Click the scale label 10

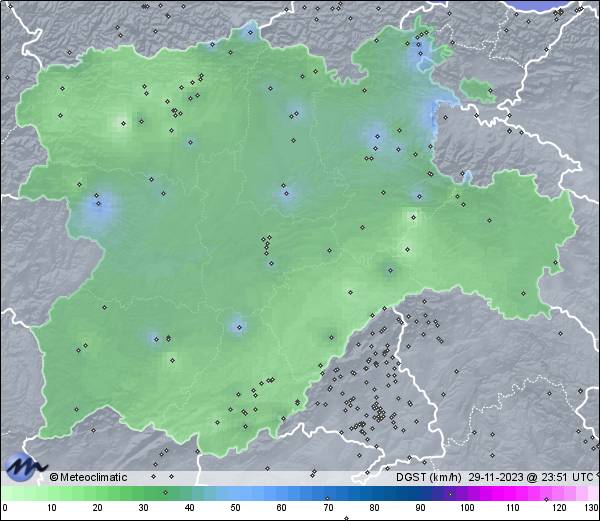(x=52, y=508)
